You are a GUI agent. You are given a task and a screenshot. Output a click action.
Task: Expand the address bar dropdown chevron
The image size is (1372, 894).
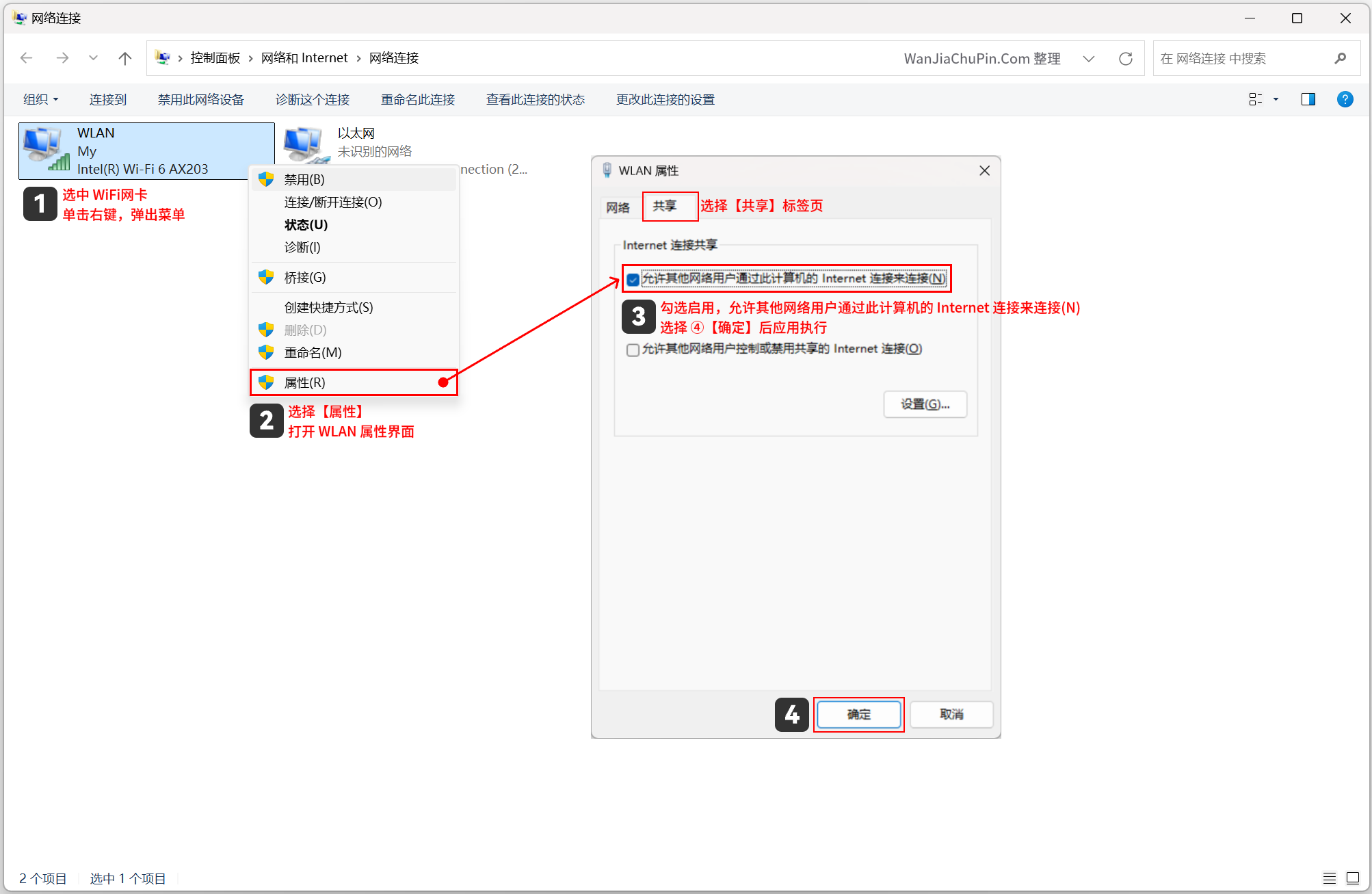point(1089,58)
